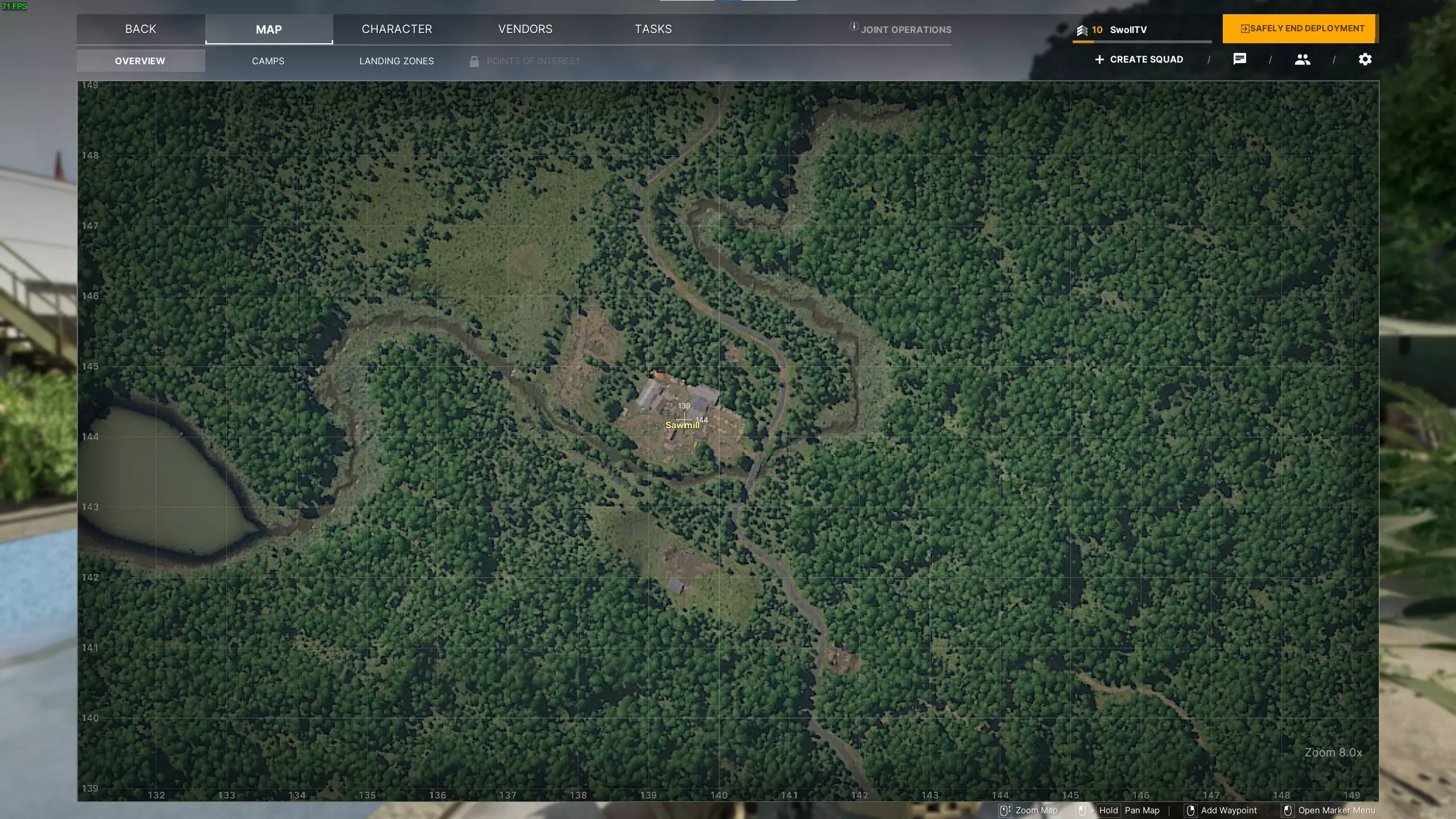
Task: Open the Vendors tab
Action: click(525, 29)
